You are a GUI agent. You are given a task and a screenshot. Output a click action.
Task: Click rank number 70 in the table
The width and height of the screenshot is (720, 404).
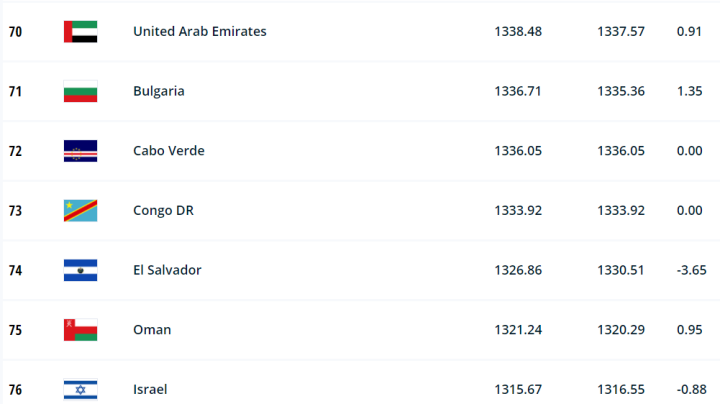point(15,31)
